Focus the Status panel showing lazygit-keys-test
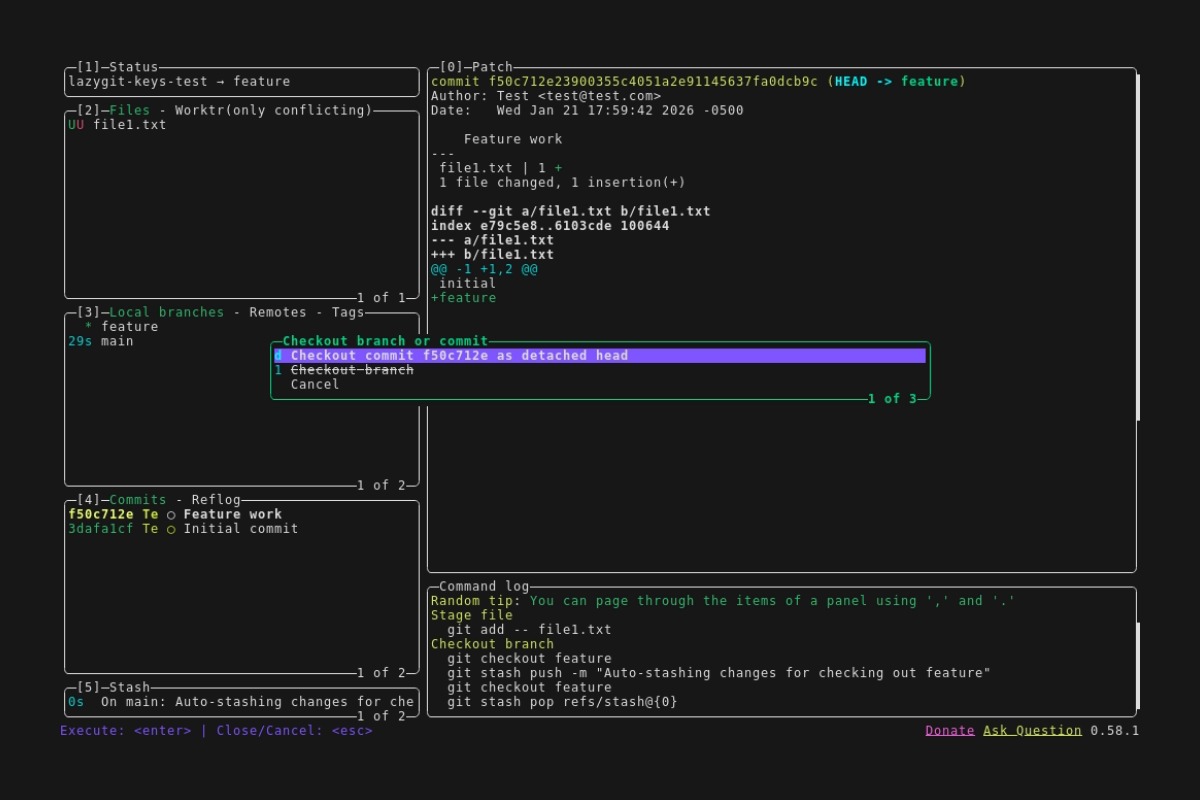The height and width of the screenshot is (800, 1200). (x=240, y=82)
